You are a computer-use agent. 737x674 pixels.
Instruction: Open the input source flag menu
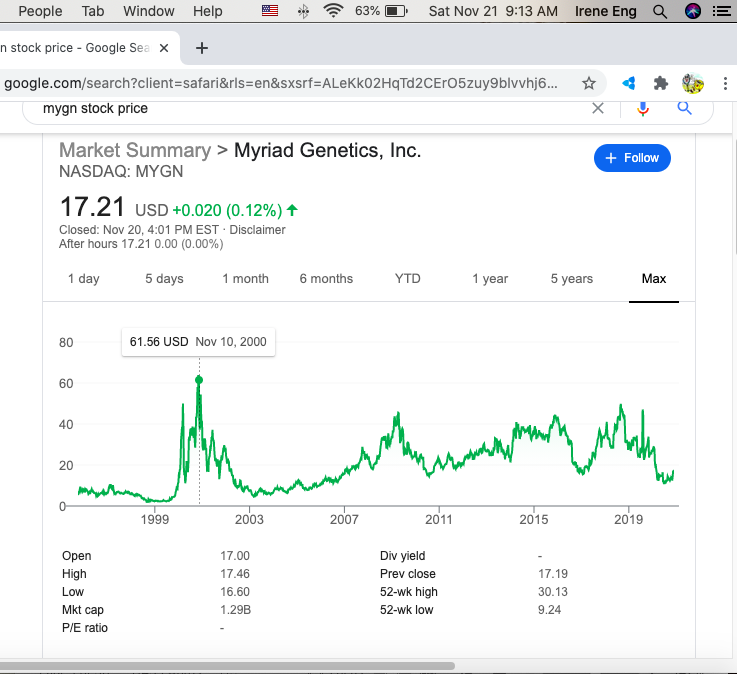(270, 11)
